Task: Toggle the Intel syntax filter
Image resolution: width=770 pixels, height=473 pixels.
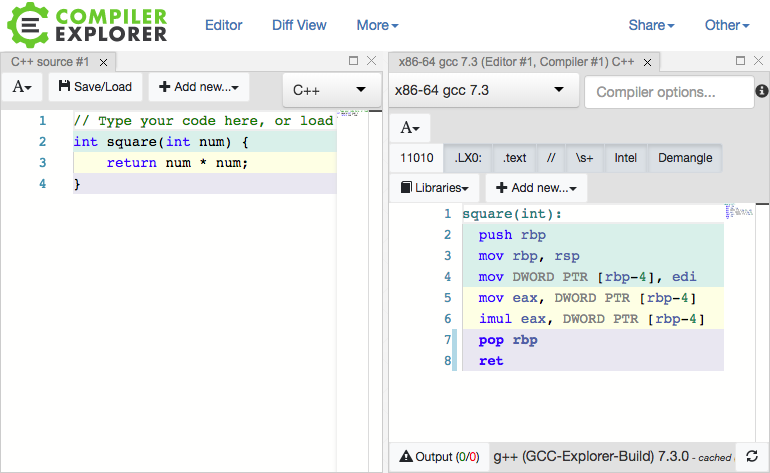Action: click(x=625, y=158)
